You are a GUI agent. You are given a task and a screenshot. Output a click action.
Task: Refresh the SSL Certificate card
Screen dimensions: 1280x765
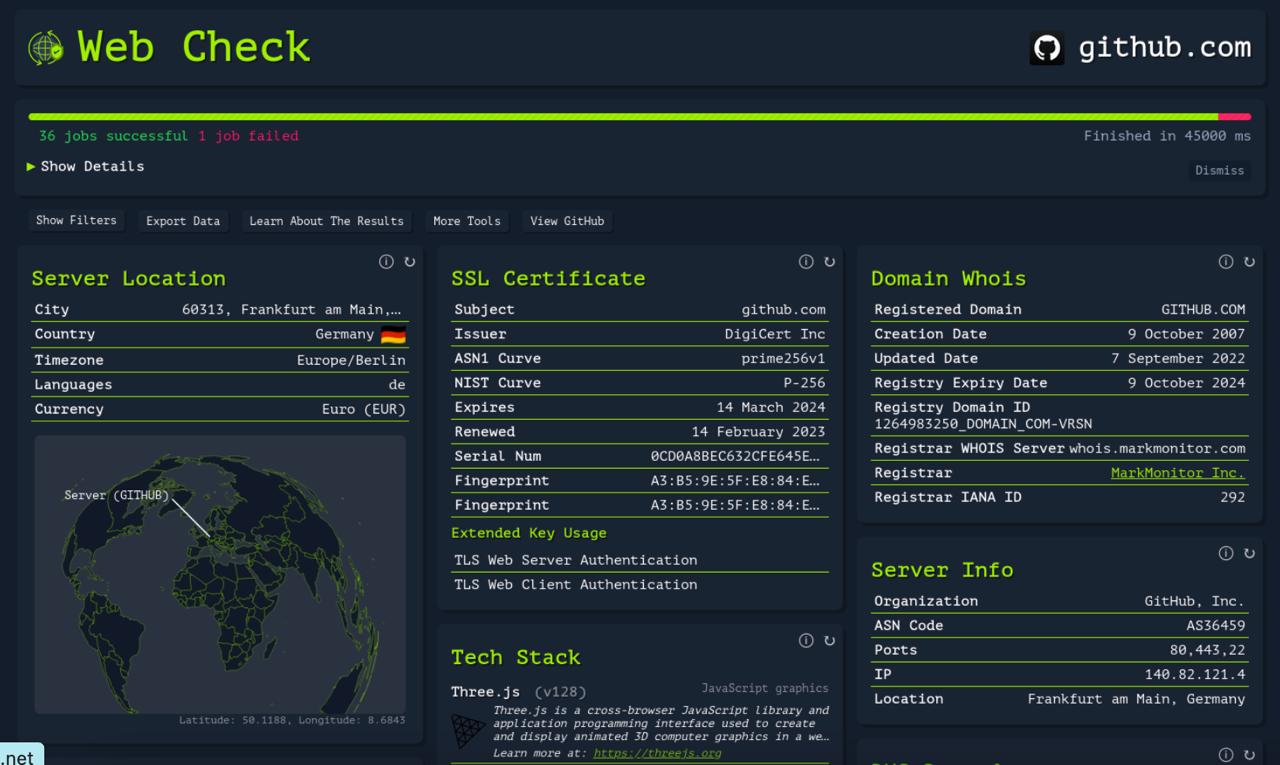(829, 262)
